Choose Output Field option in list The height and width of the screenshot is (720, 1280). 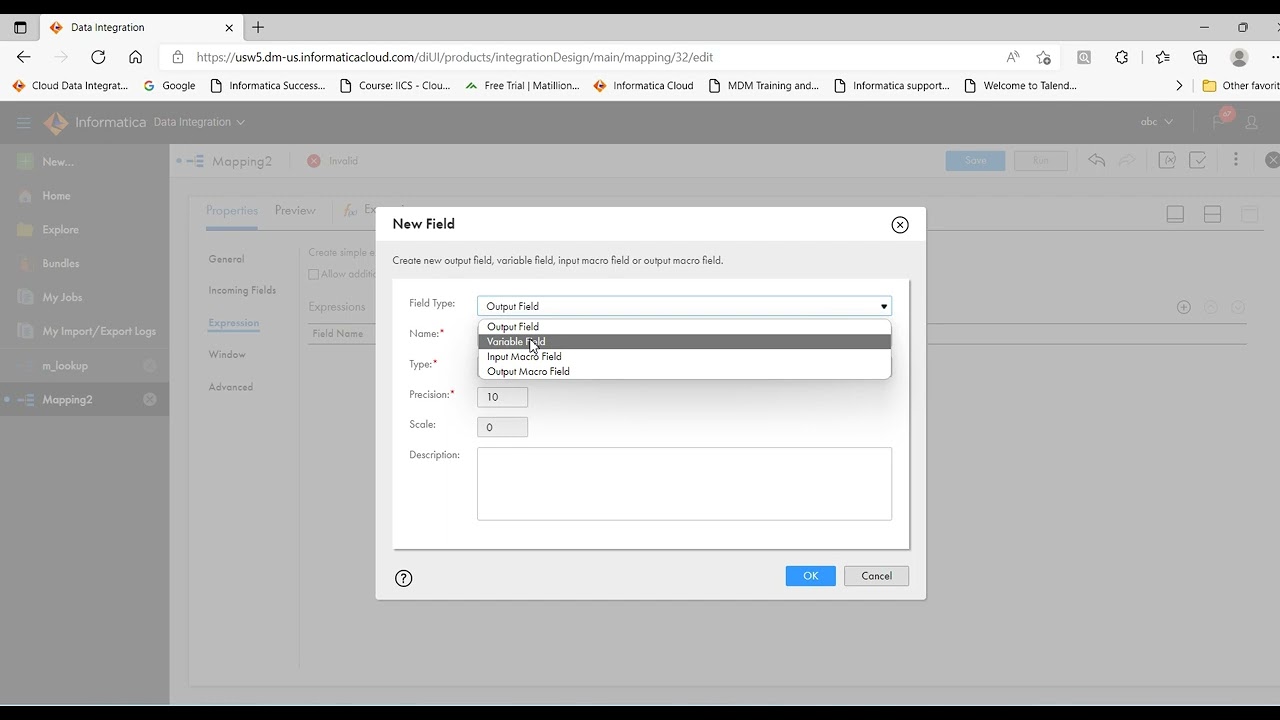[x=684, y=327]
